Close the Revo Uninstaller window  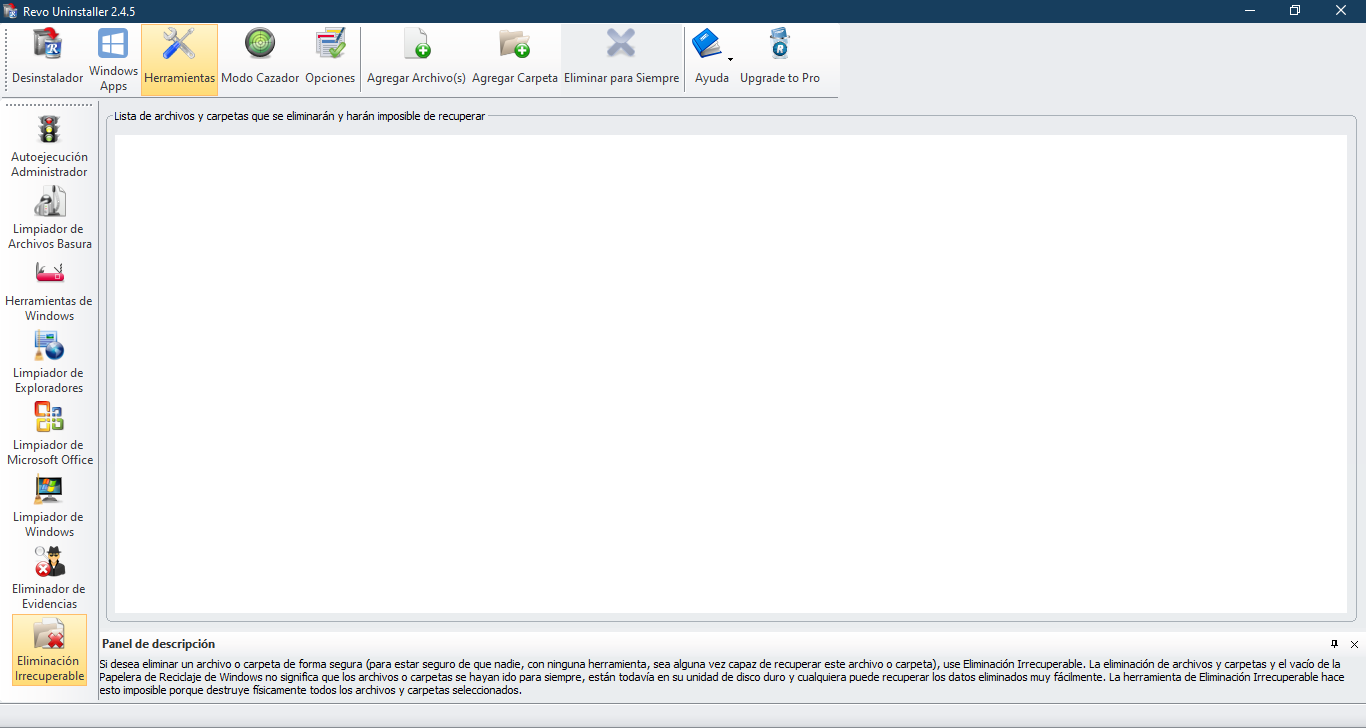1341,11
